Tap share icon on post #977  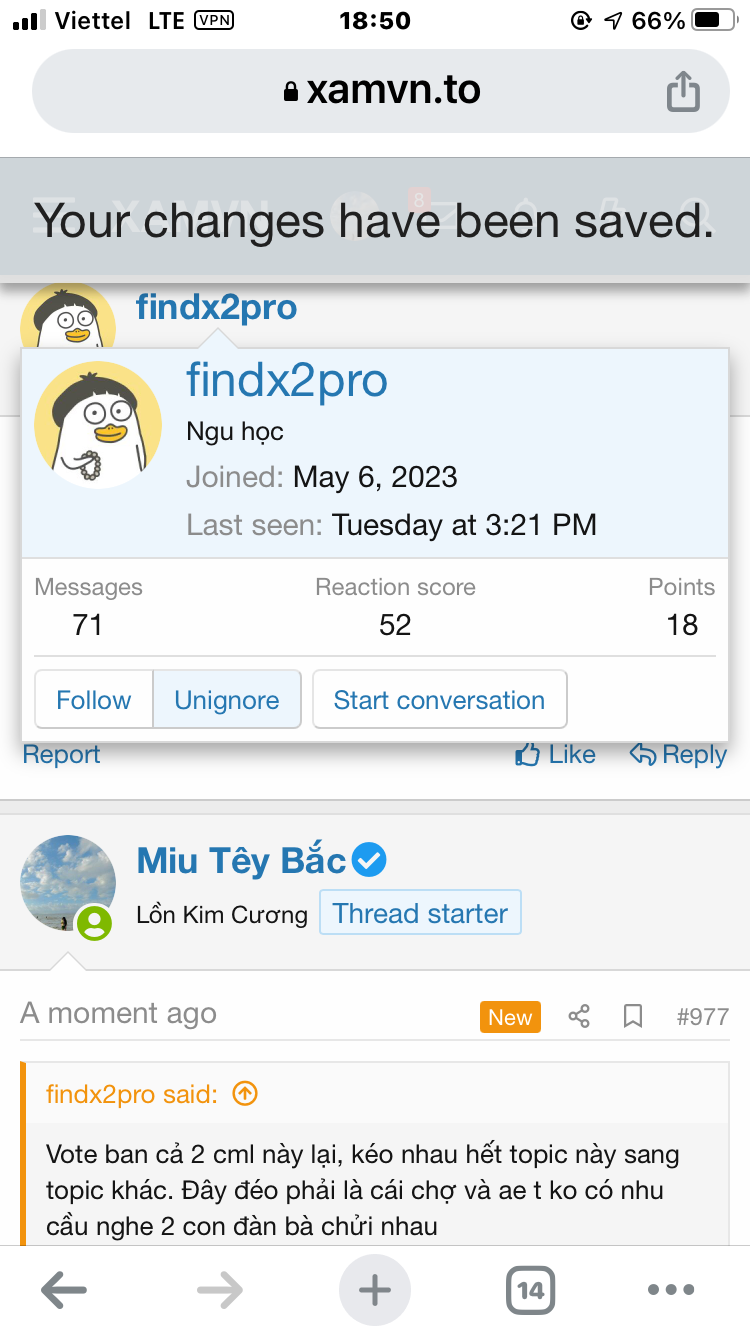click(x=579, y=1017)
